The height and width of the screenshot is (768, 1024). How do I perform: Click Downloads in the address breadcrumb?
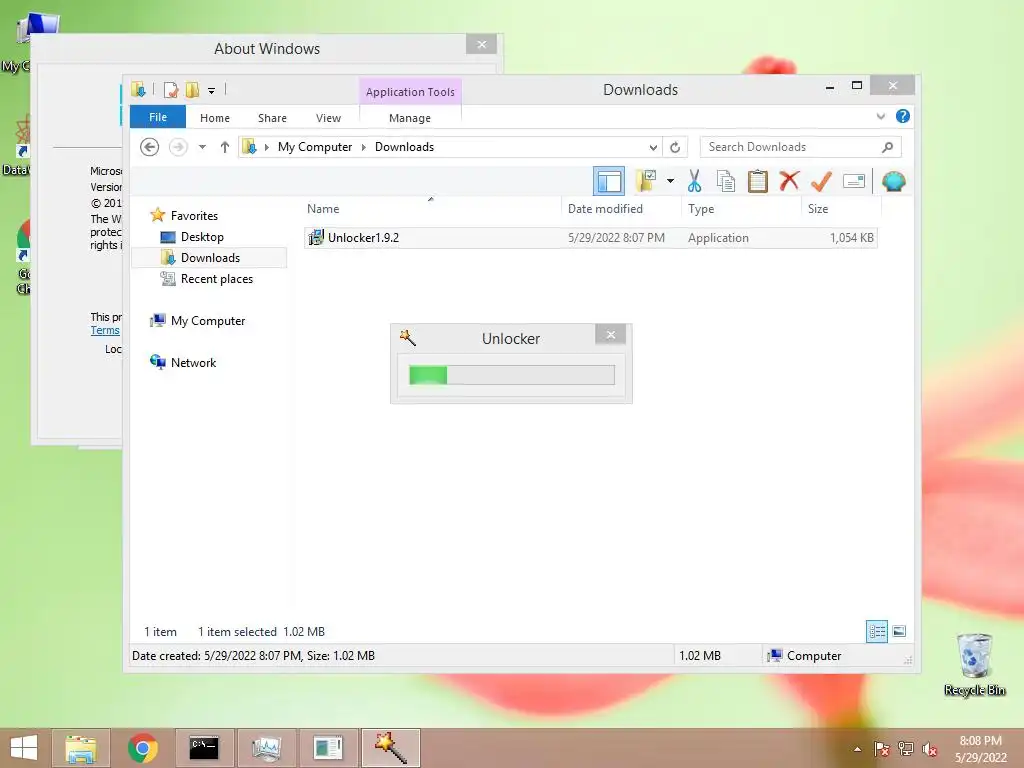(404, 147)
